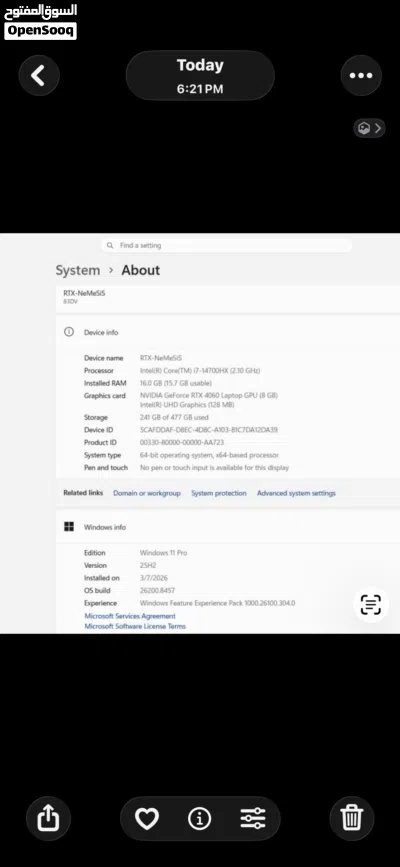Tap the share icon
The image size is (400, 867).
coord(48,818)
